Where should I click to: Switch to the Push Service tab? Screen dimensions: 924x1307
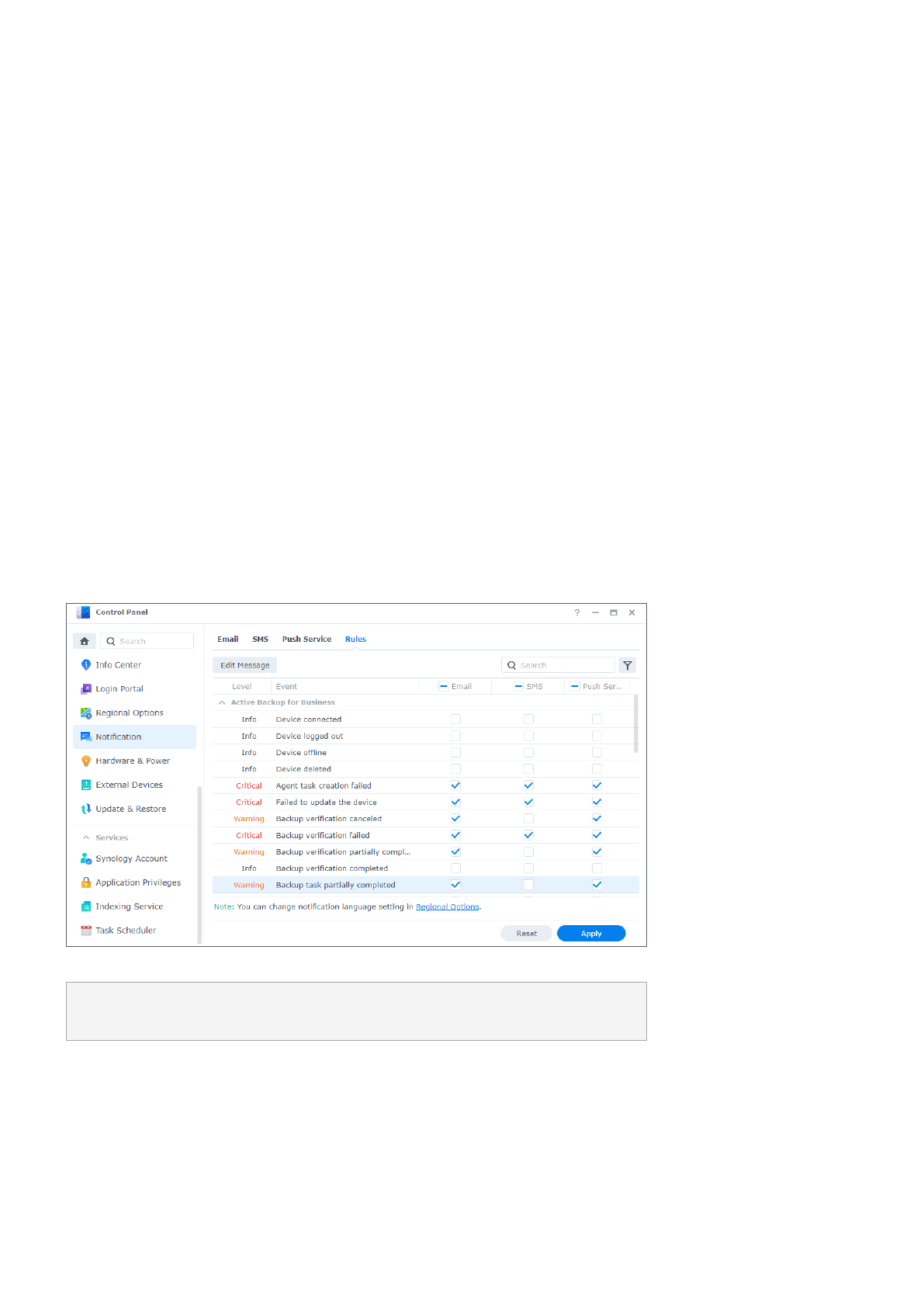[306, 640]
